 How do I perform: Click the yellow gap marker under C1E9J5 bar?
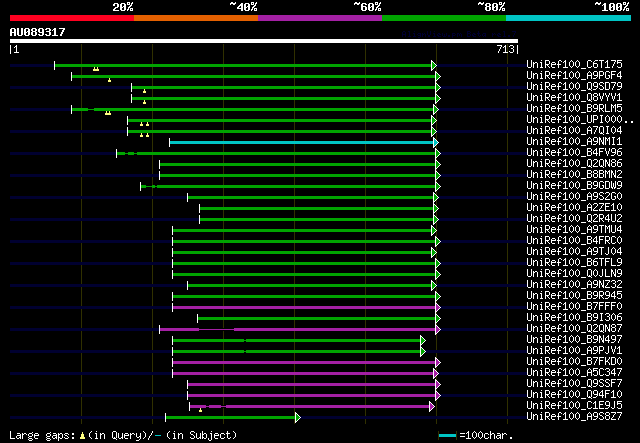tap(200, 410)
